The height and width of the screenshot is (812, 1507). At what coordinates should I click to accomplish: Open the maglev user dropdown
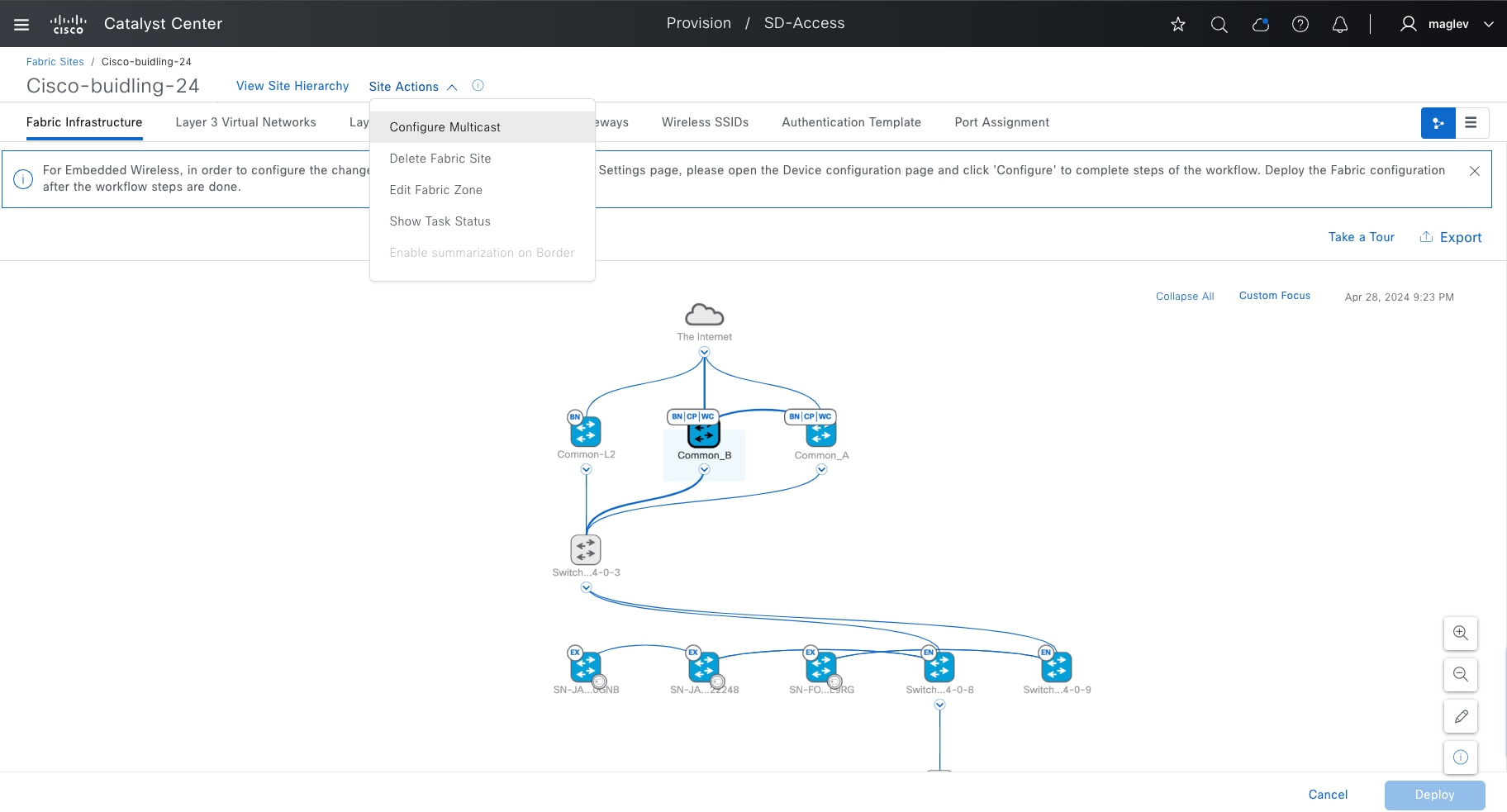click(x=1448, y=24)
